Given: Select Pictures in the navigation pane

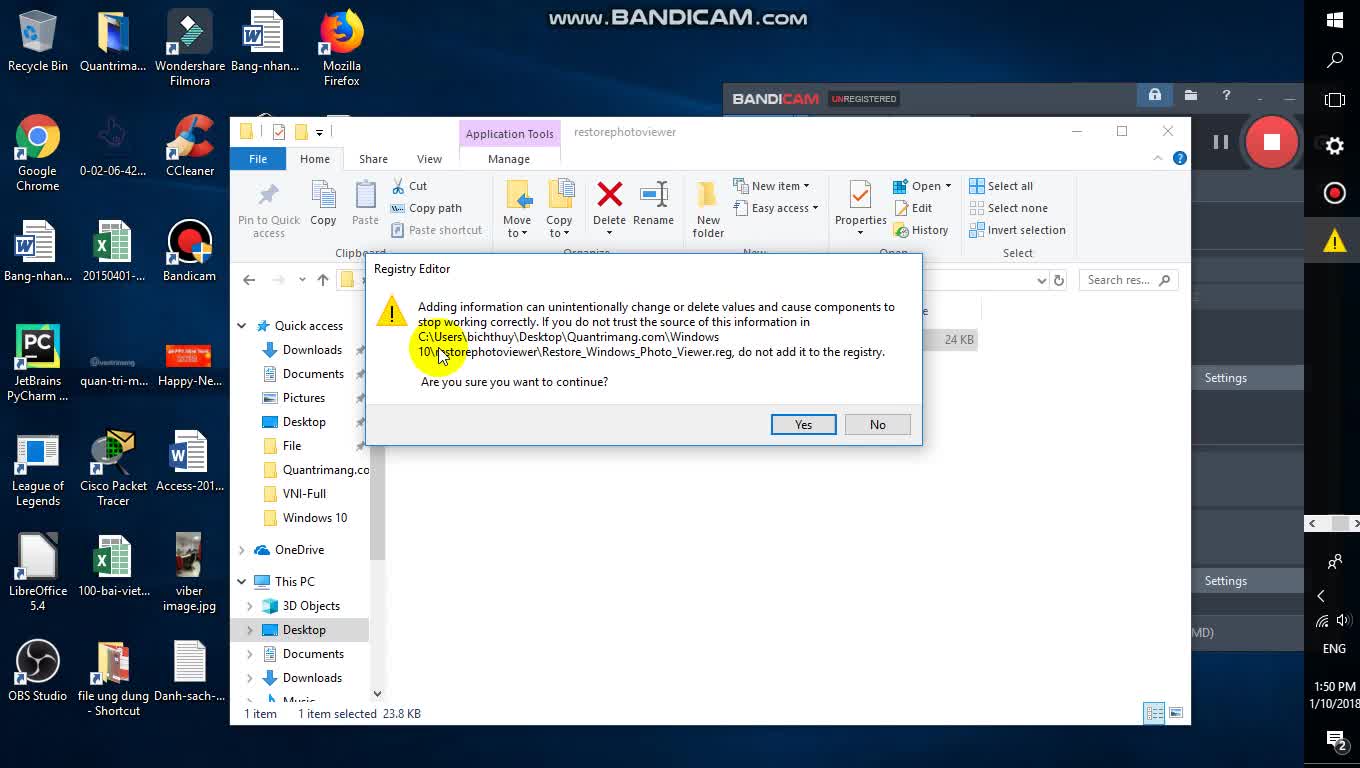Looking at the screenshot, I should 305,398.
